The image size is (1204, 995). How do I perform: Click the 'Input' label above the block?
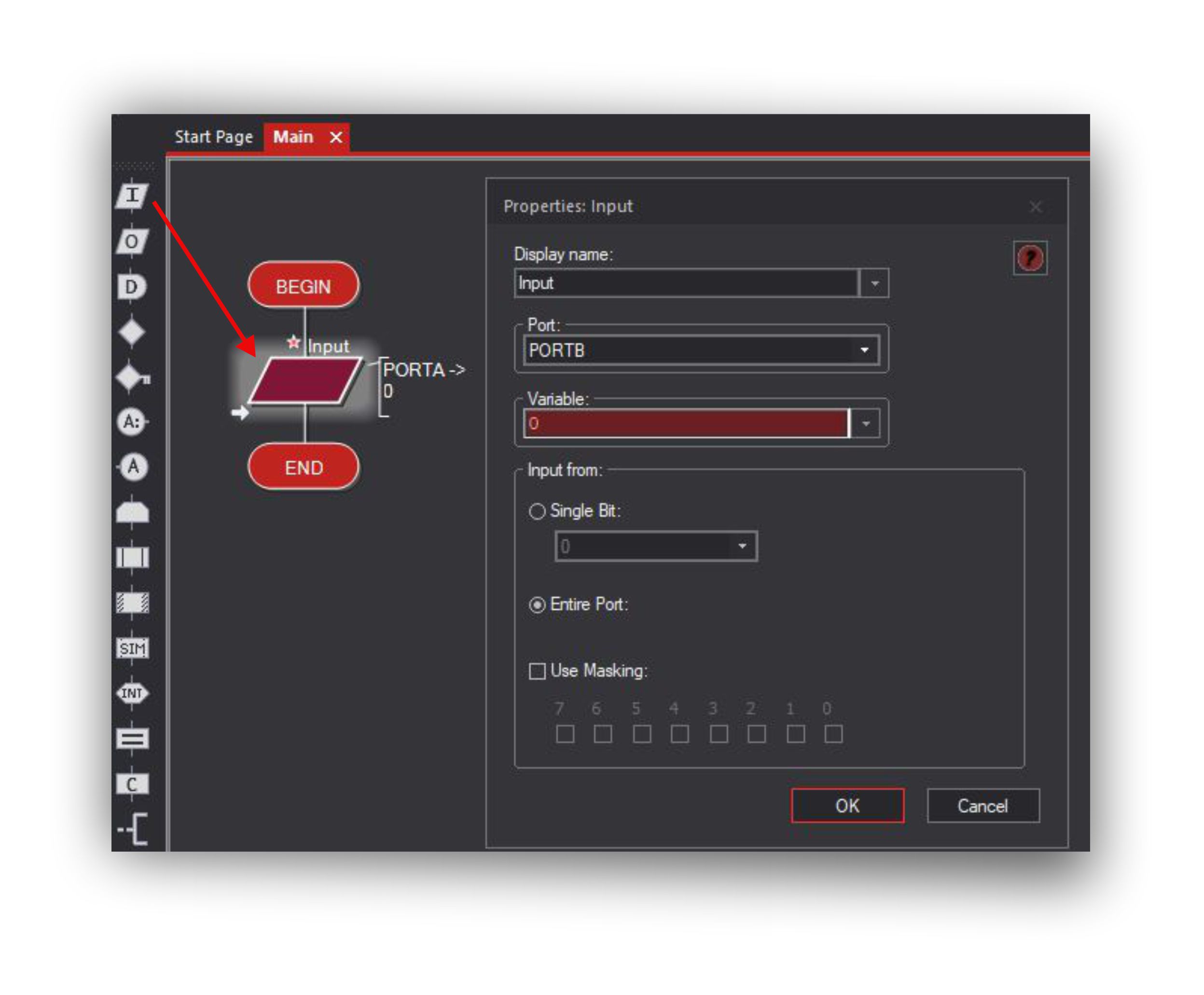tap(328, 346)
